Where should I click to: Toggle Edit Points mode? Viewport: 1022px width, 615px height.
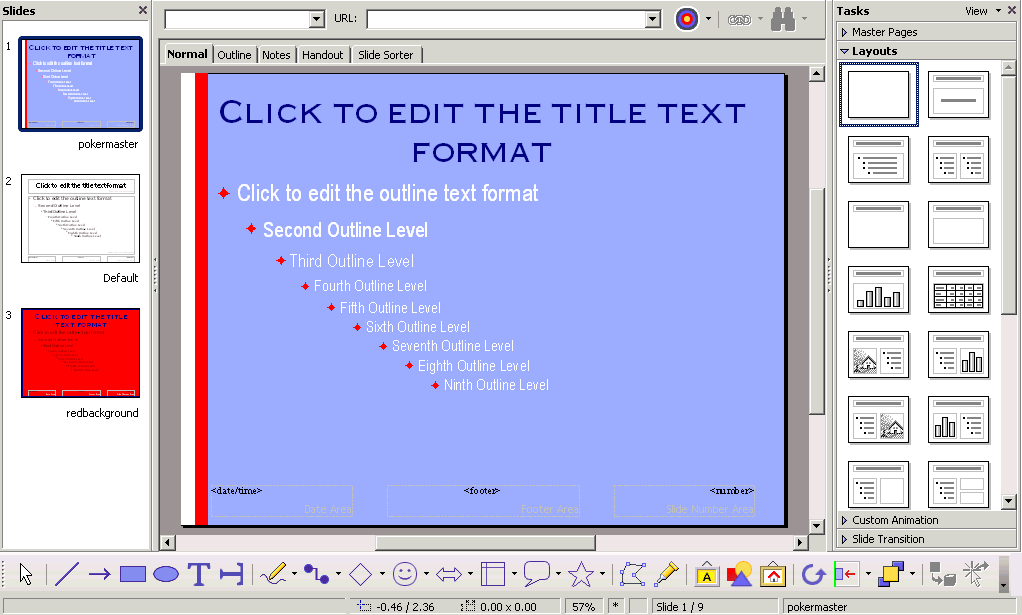tap(633, 574)
